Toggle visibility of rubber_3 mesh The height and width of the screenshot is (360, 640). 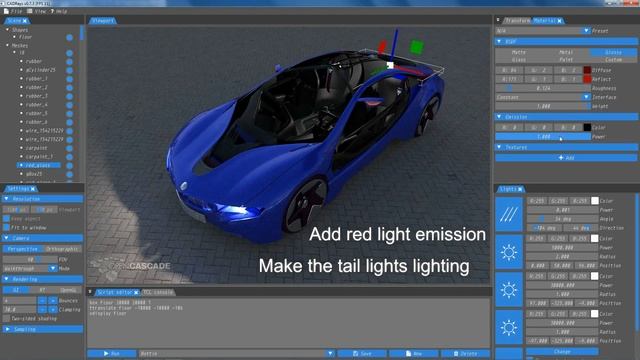pos(69,96)
